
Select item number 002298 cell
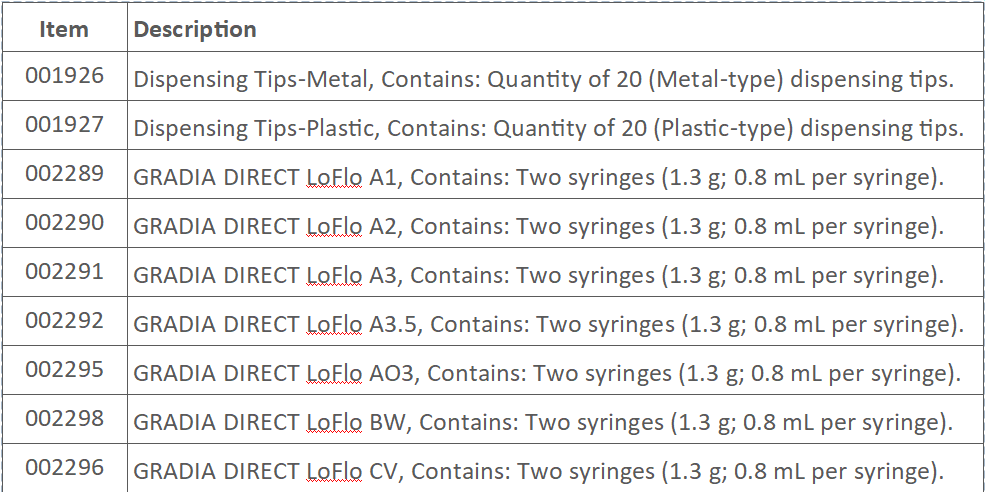(64, 418)
